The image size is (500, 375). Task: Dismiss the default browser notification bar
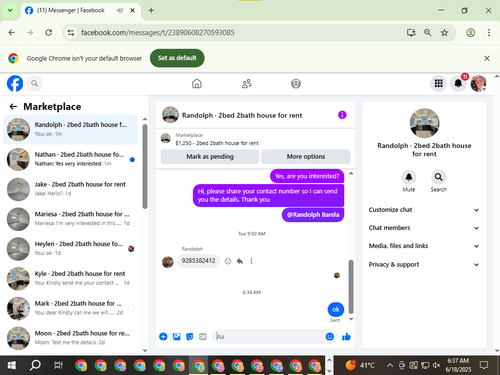487,58
